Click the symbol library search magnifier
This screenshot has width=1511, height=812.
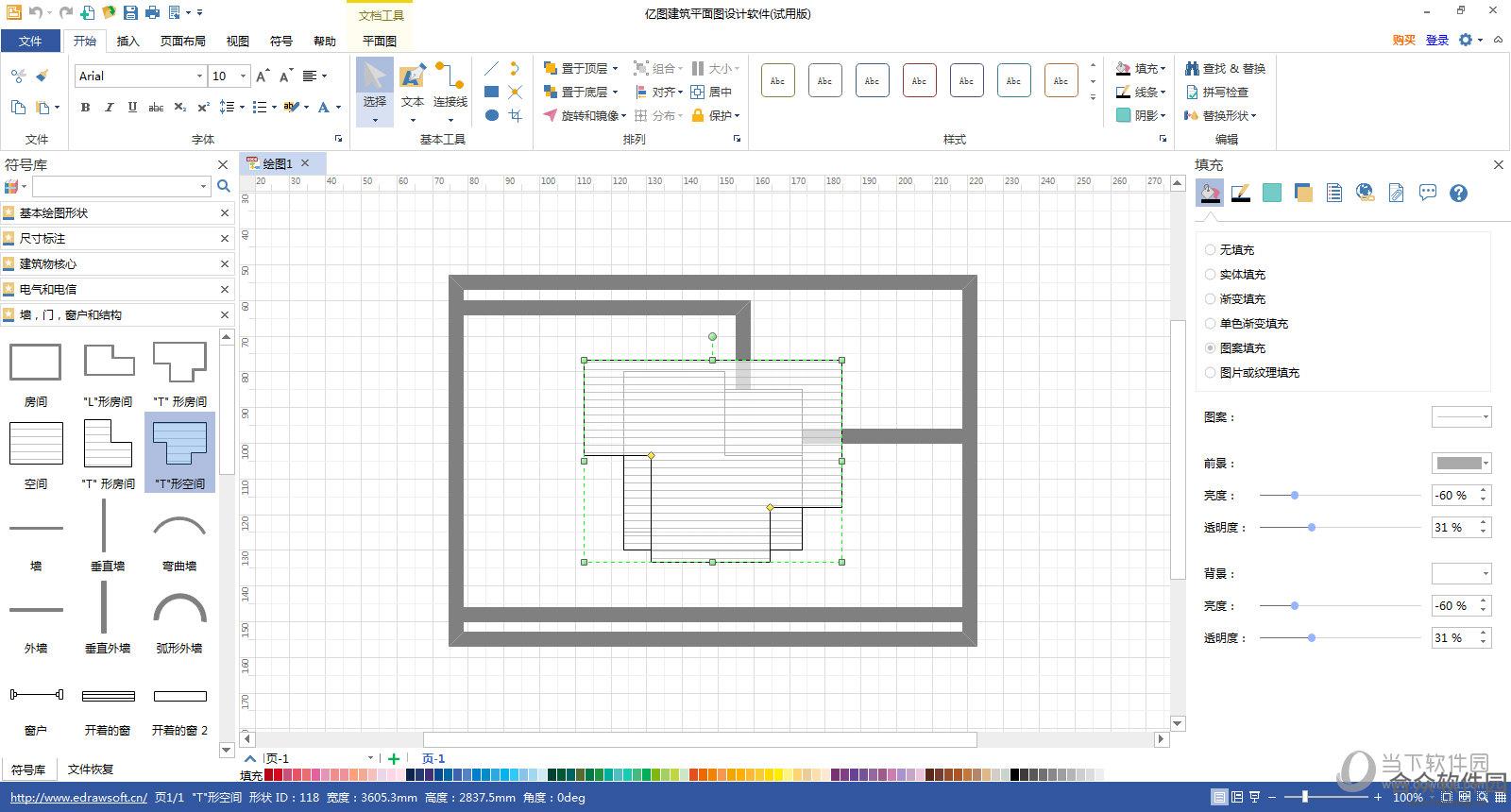(x=224, y=186)
